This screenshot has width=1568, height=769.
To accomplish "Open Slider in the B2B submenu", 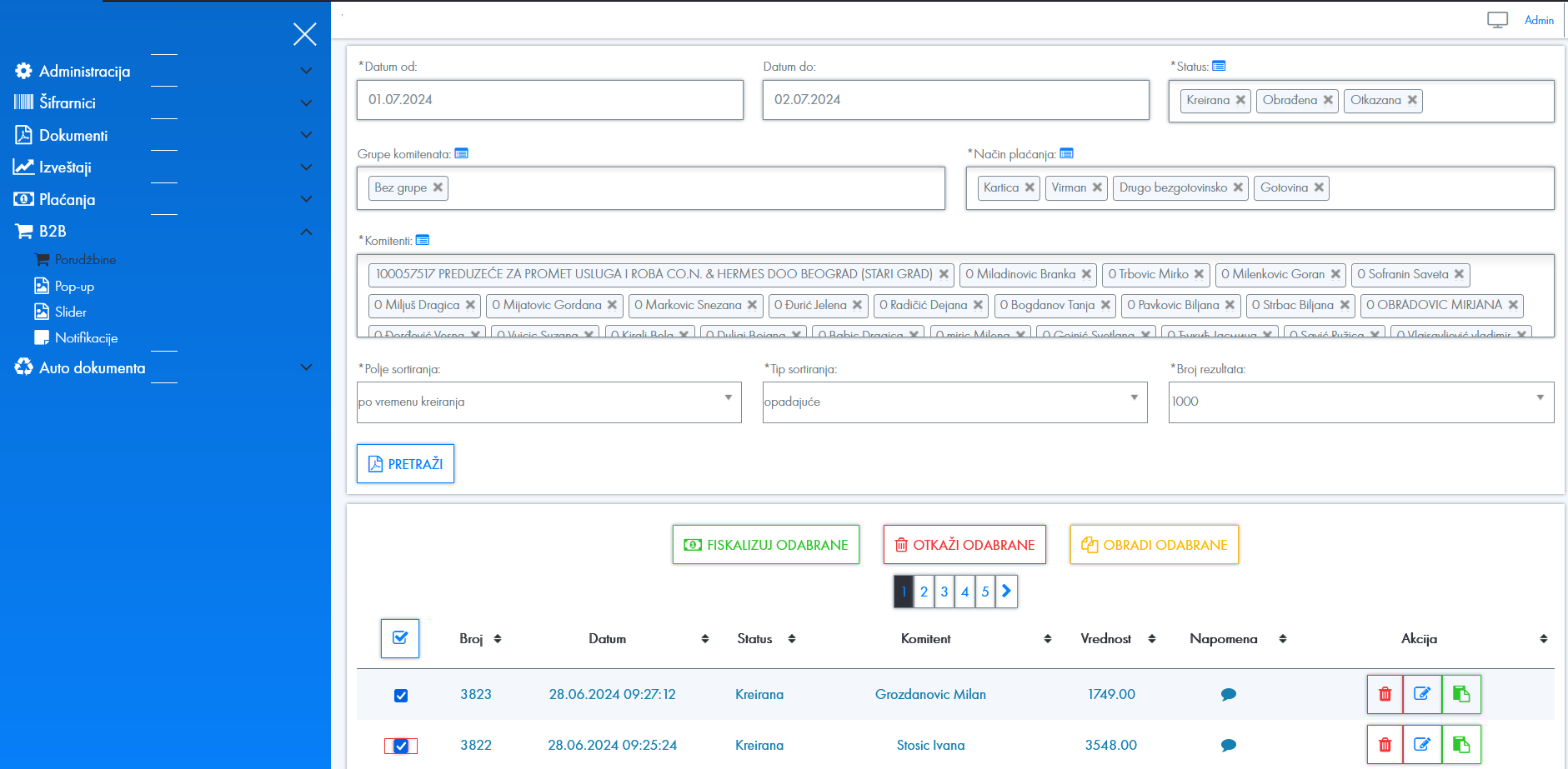I will point(61,312).
